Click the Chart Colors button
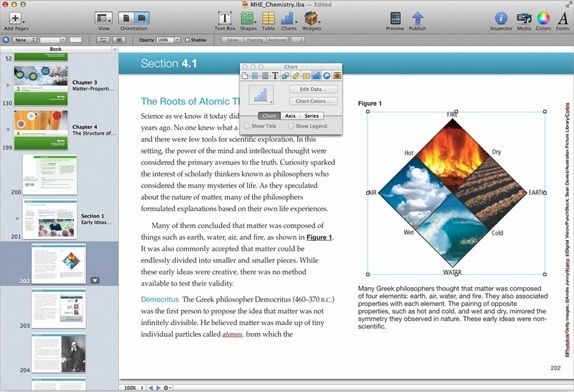The width and height of the screenshot is (574, 392). coord(313,101)
